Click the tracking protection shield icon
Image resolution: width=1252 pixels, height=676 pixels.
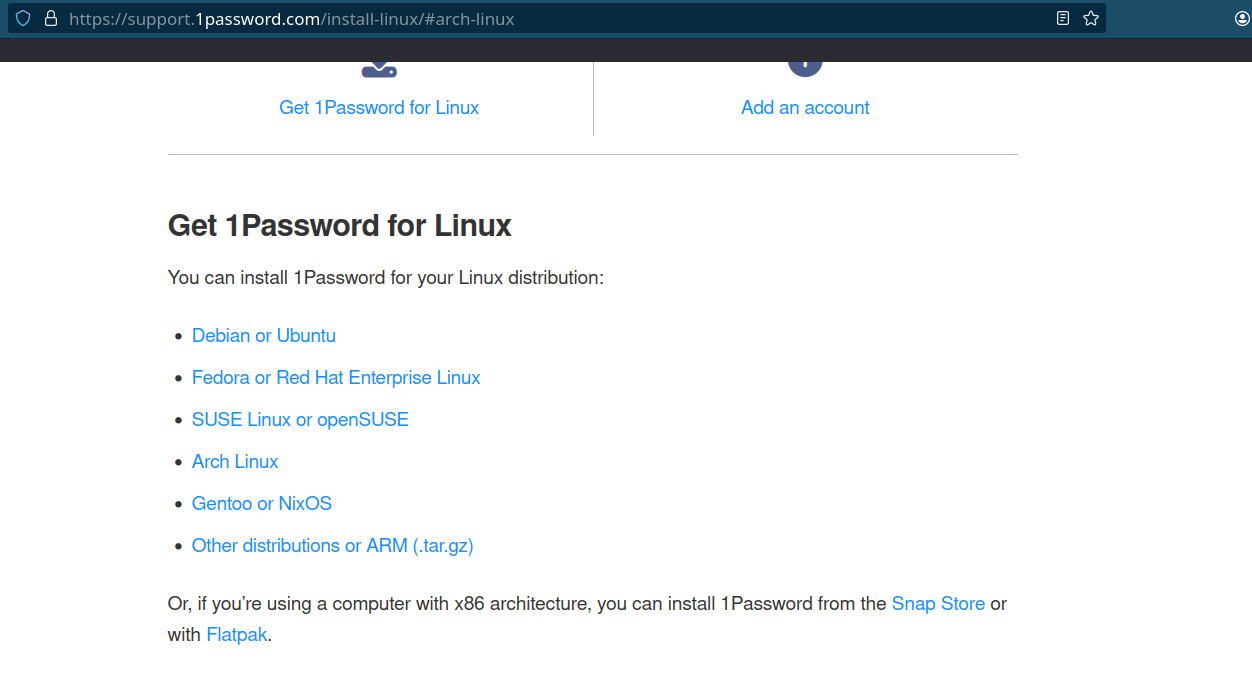tap(23, 18)
